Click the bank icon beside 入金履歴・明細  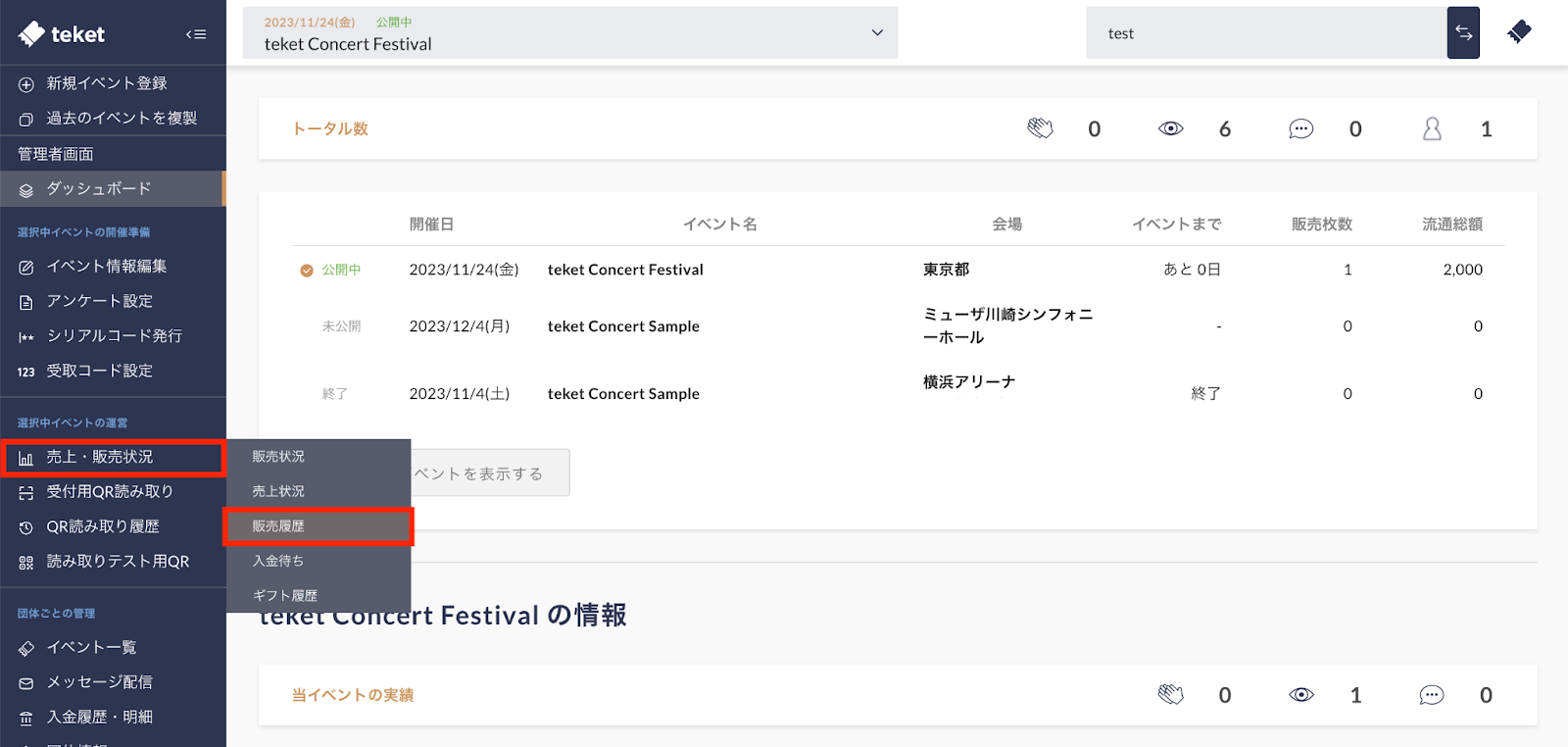tap(26, 719)
